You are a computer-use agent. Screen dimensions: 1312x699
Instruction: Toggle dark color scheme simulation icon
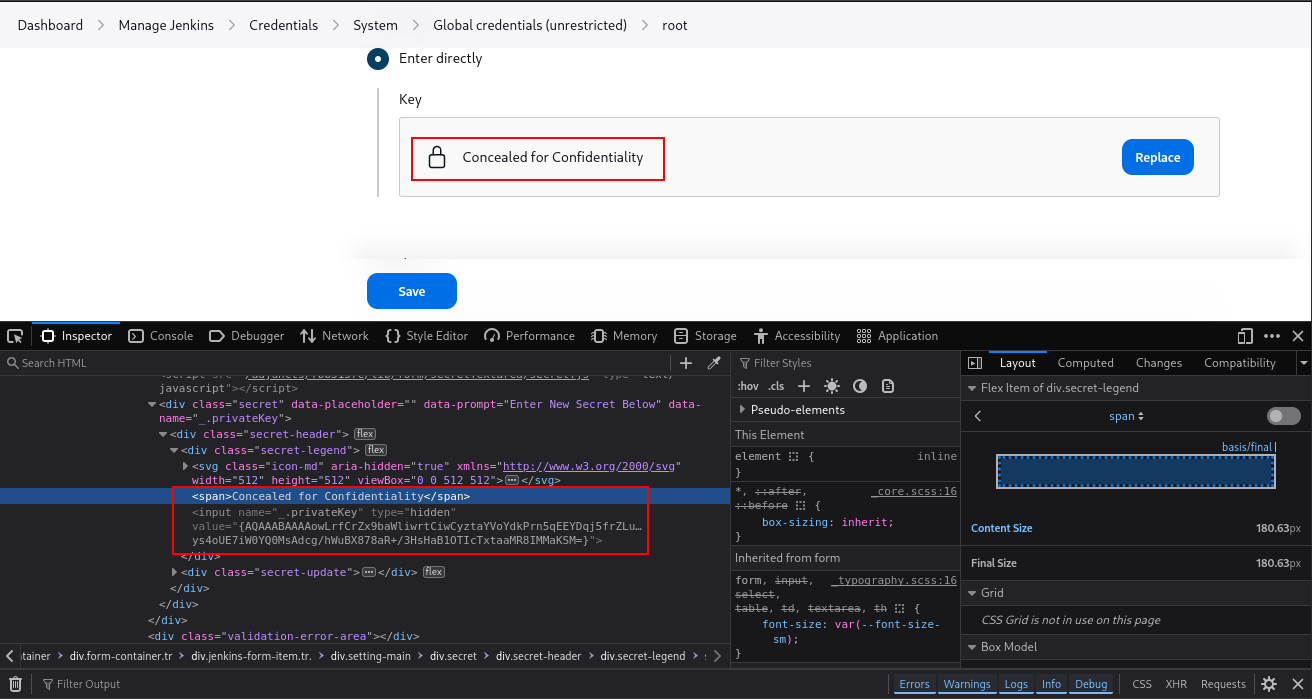[859, 386]
